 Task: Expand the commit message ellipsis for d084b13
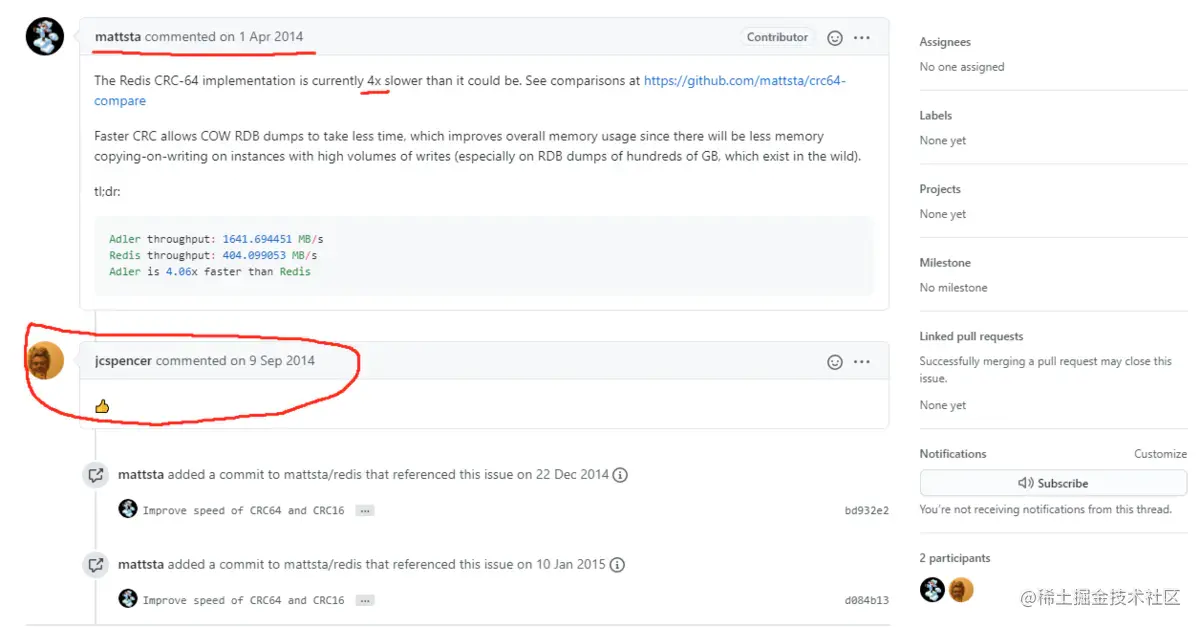[365, 601]
